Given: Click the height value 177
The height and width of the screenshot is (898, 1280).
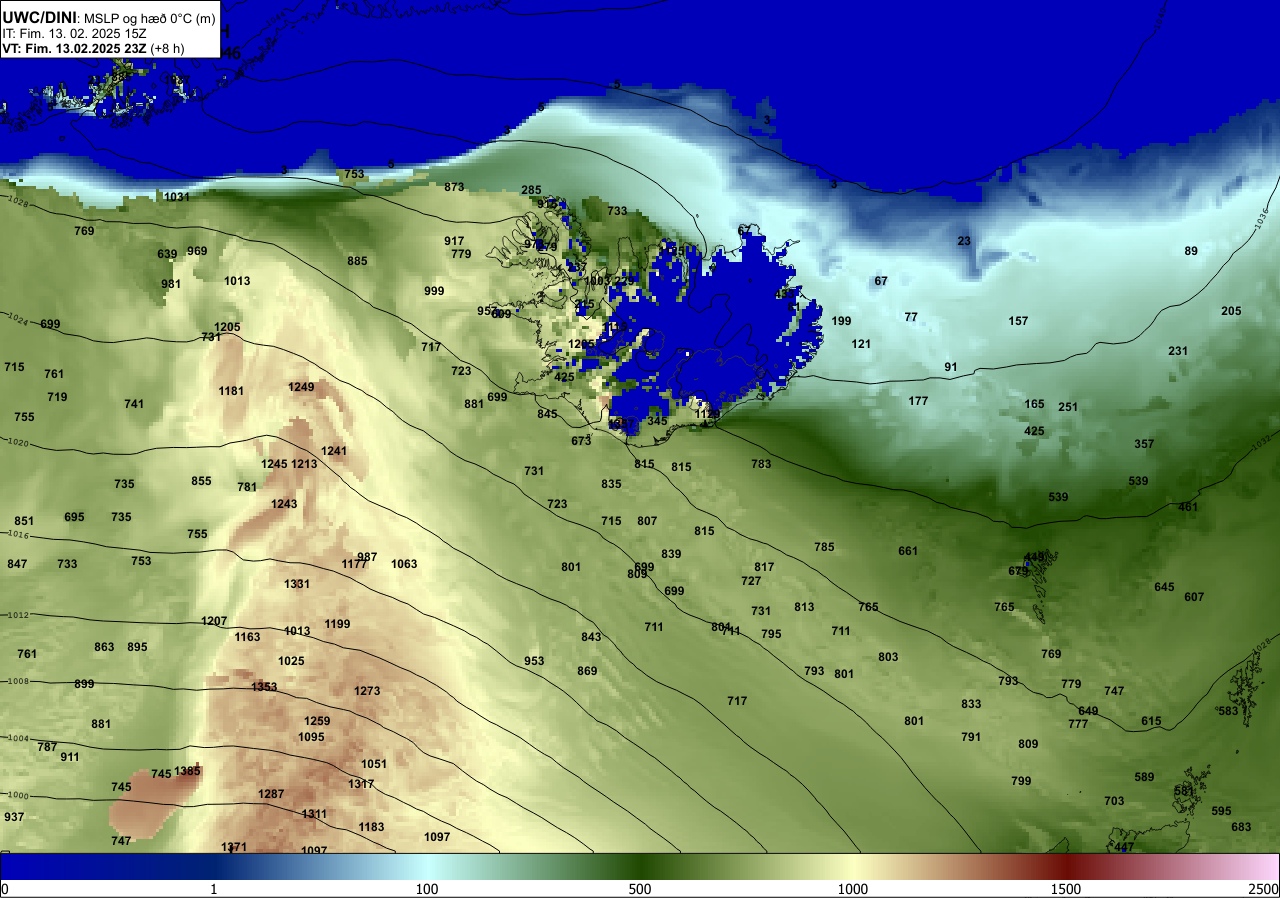Looking at the screenshot, I should [x=918, y=401].
